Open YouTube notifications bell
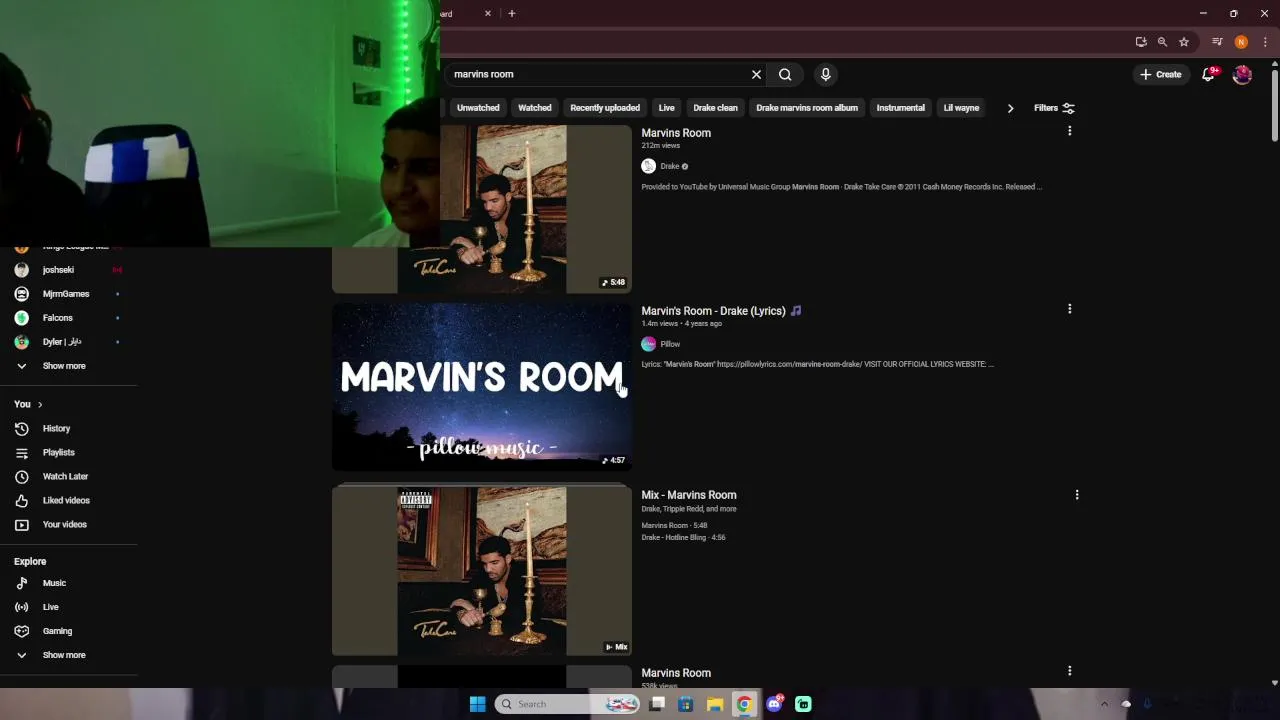The height and width of the screenshot is (720, 1280). pos(1208,74)
